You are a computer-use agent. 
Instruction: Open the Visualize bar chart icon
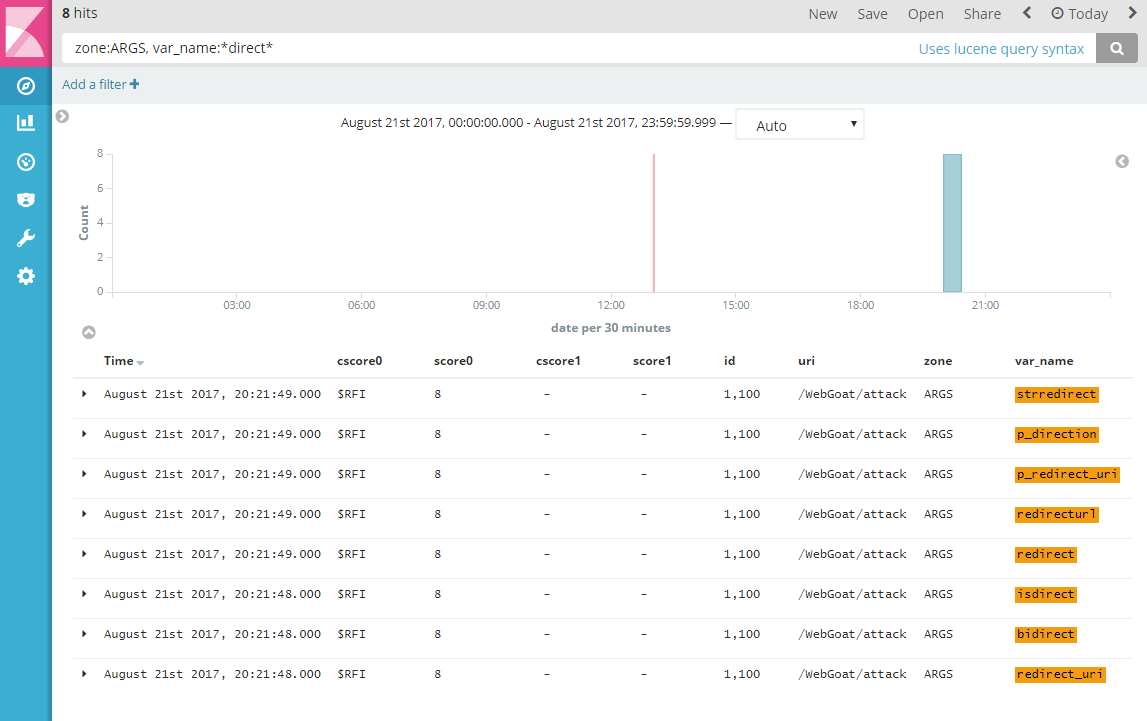(26, 122)
